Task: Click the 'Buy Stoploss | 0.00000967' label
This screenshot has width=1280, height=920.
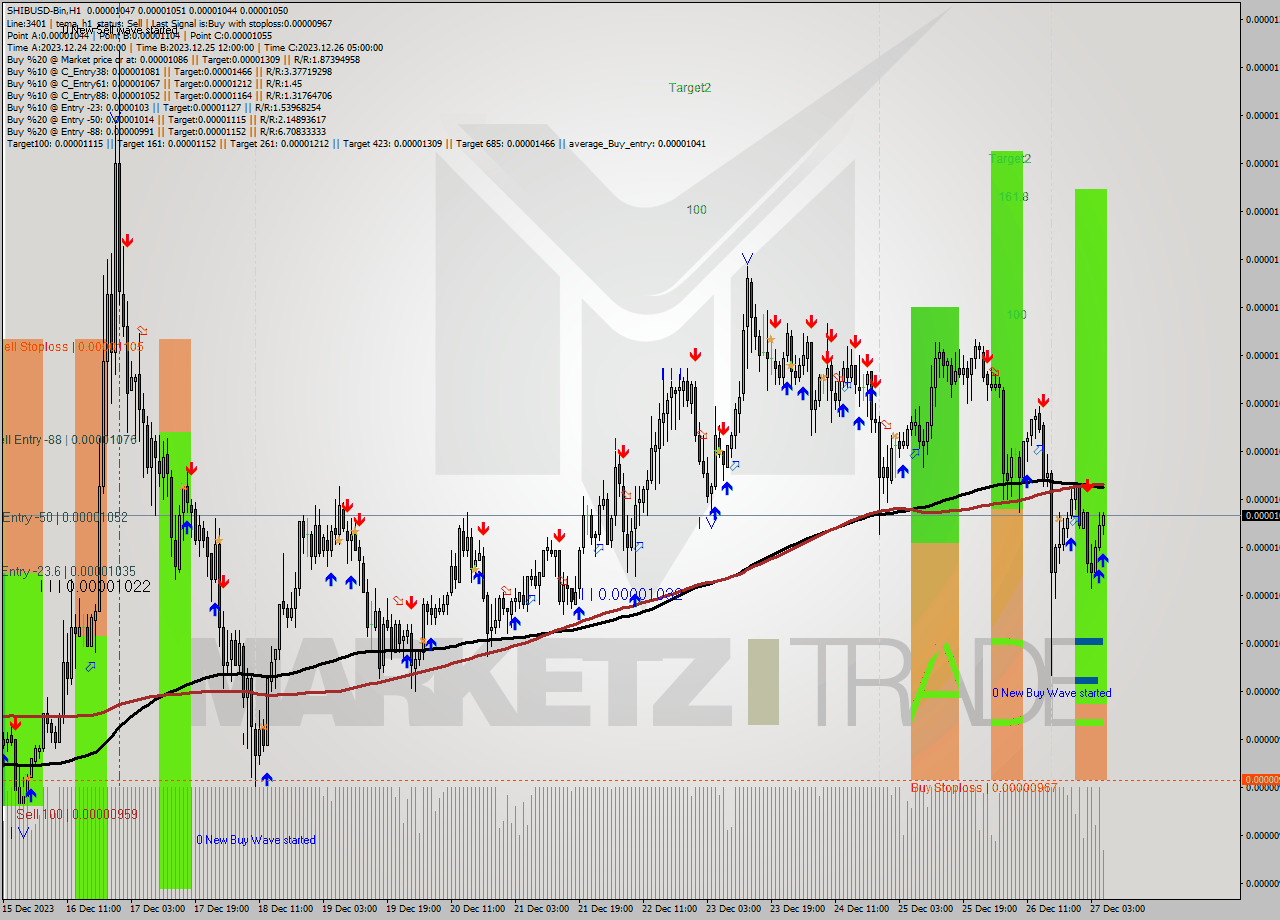Action: point(983,787)
